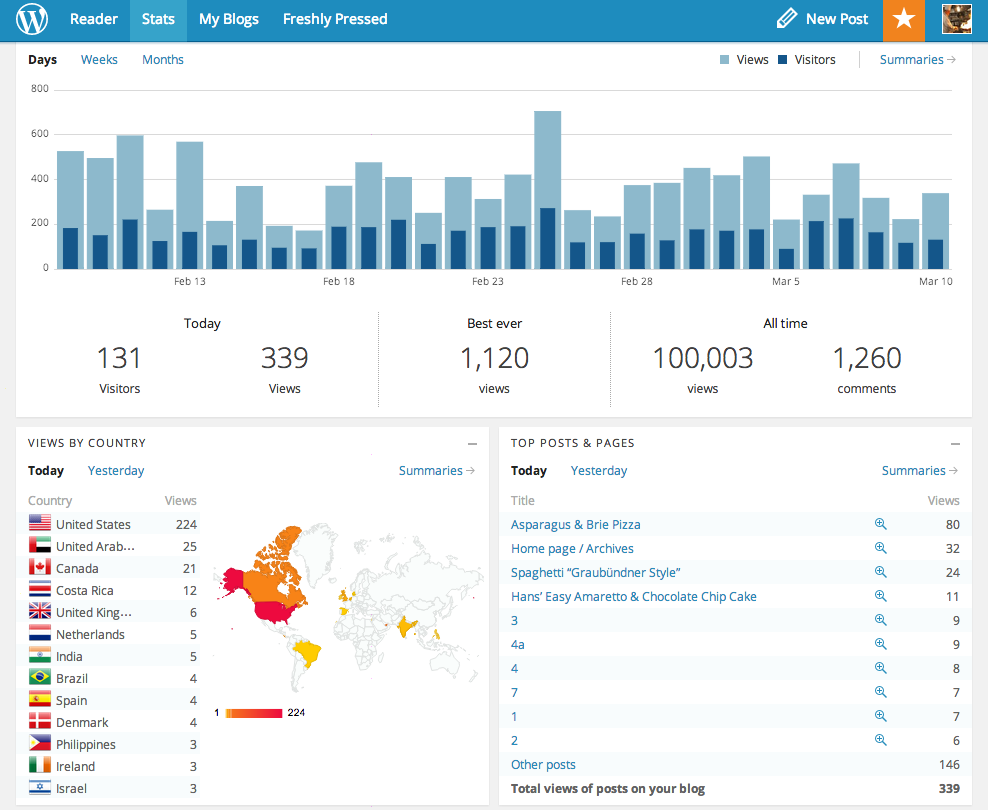This screenshot has height=810, width=988.
Task: Click the New Post pencil icon
Action: coord(787,19)
